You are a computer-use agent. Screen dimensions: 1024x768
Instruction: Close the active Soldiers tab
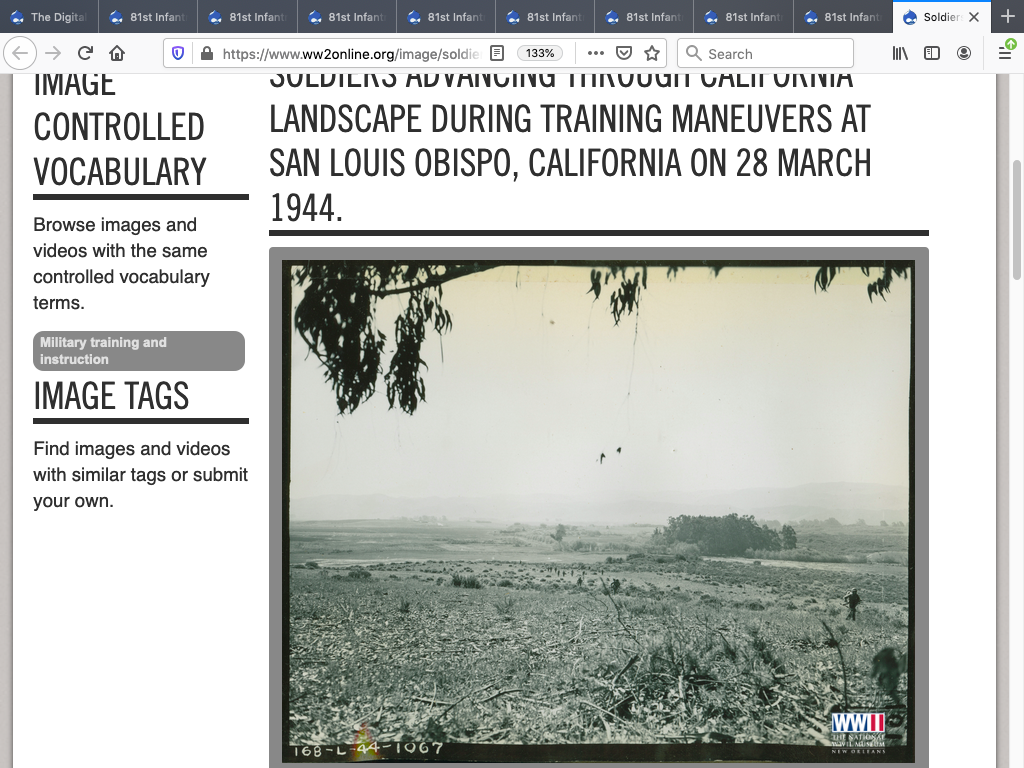point(974,17)
